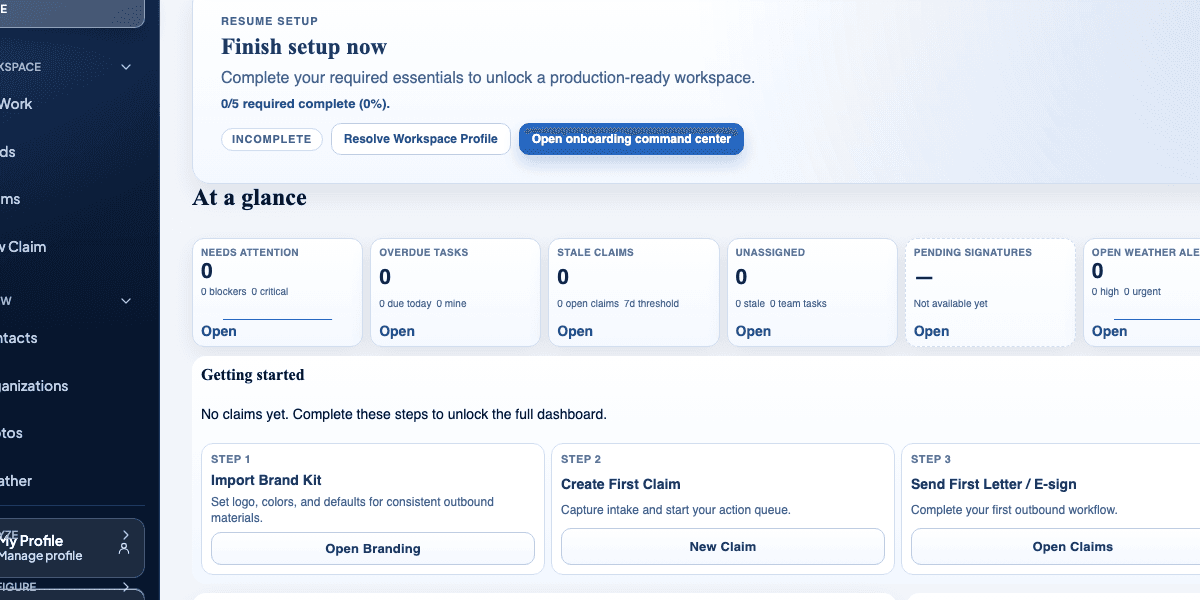
Task: Click the INCOMPLETE status badge
Action: [x=272, y=139]
